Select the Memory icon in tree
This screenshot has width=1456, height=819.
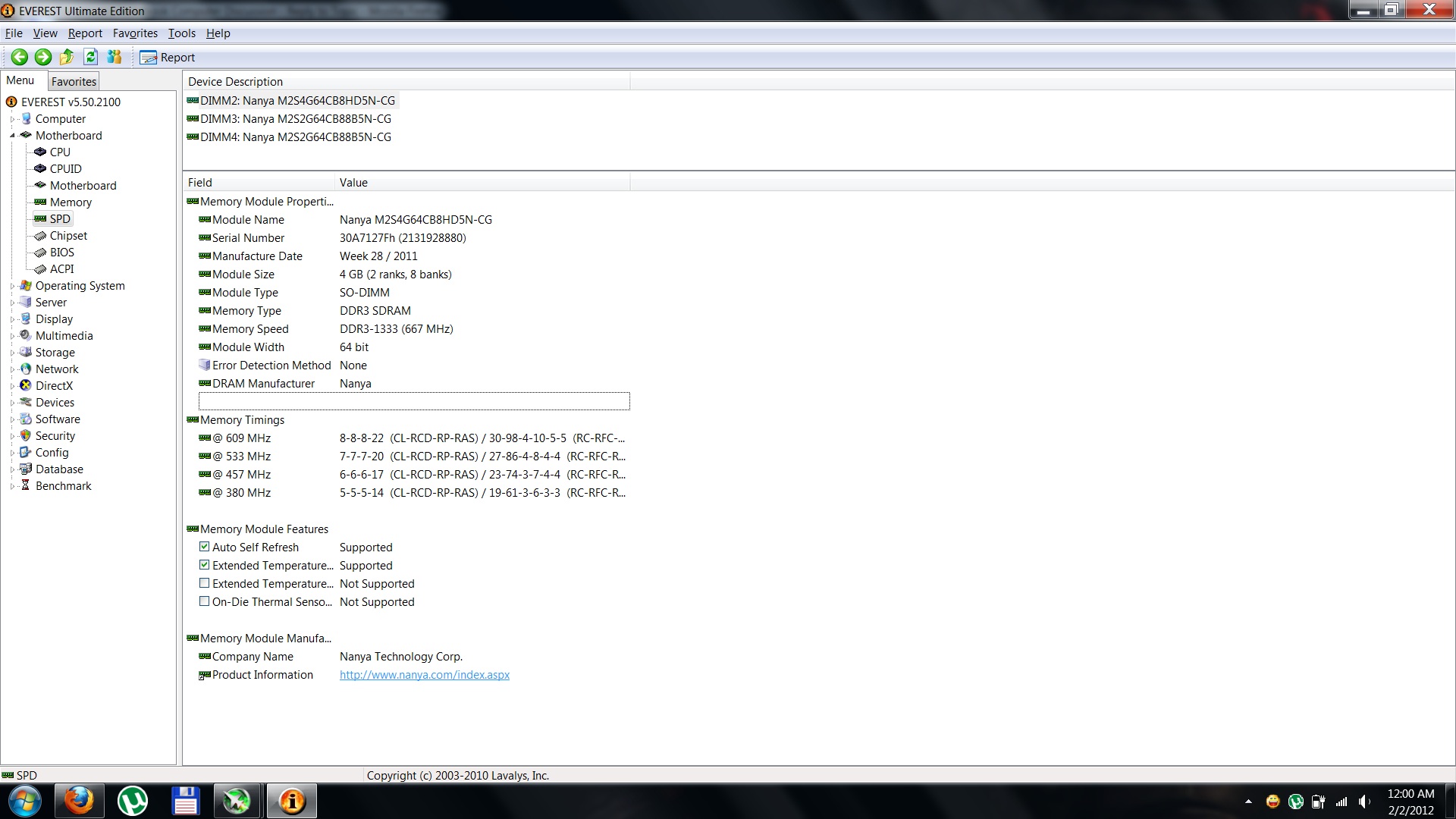click(x=40, y=202)
